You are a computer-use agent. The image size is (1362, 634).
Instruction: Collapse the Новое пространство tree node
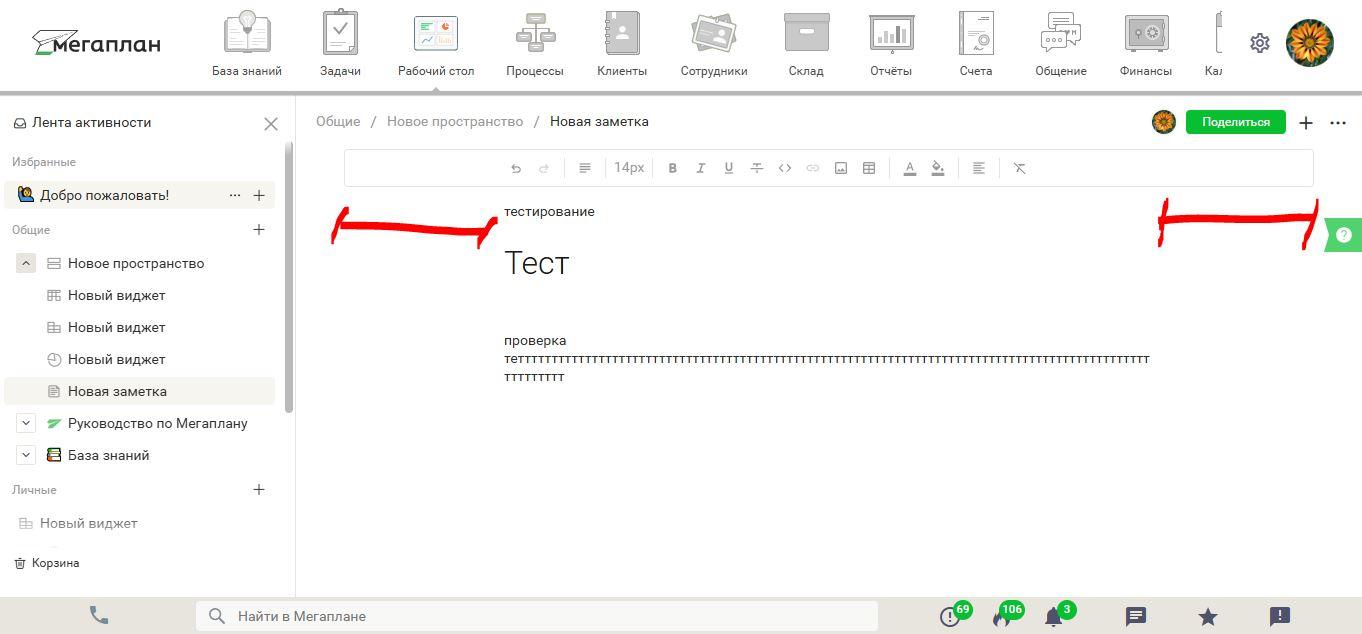coord(26,263)
